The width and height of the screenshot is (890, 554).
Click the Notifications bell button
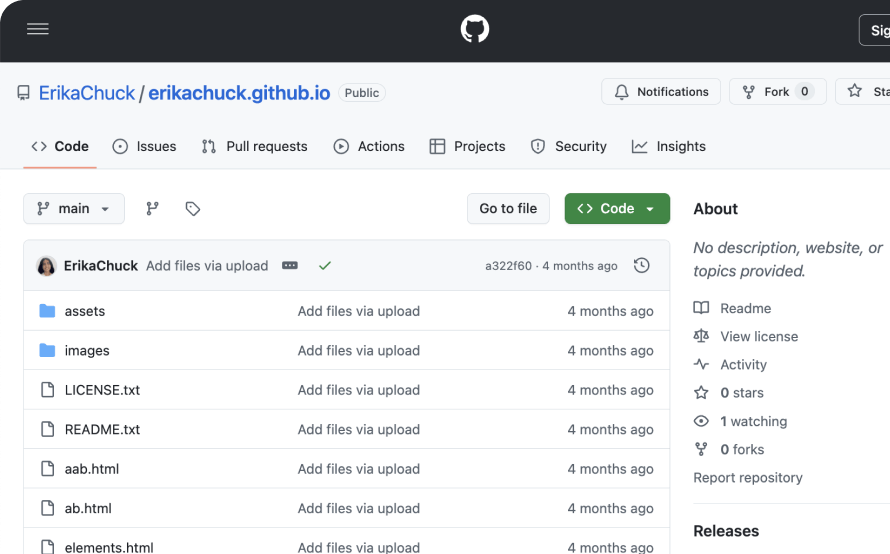pos(661,91)
